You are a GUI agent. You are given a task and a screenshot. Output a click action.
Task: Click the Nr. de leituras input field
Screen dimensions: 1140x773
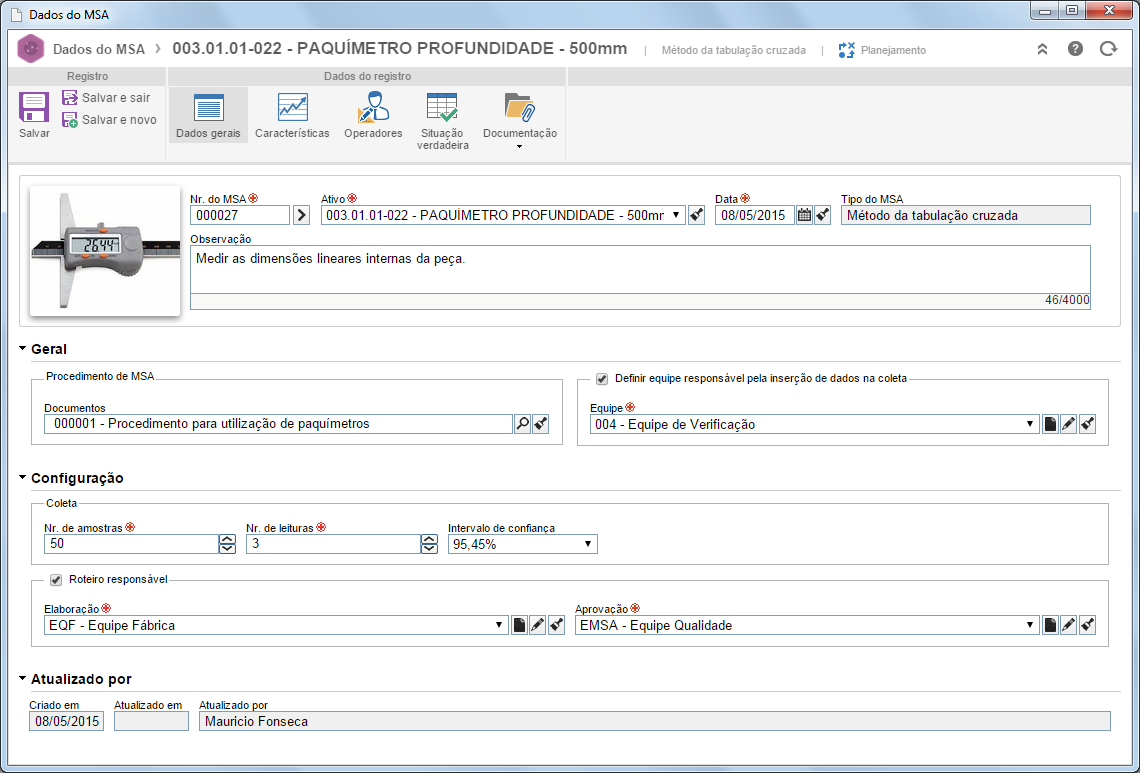[x=333, y=544]
